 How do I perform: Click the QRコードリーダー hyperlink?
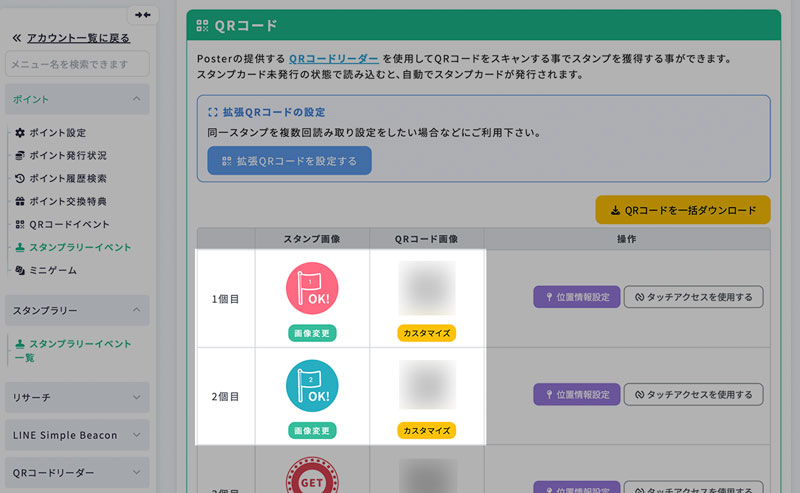(334, 59)
